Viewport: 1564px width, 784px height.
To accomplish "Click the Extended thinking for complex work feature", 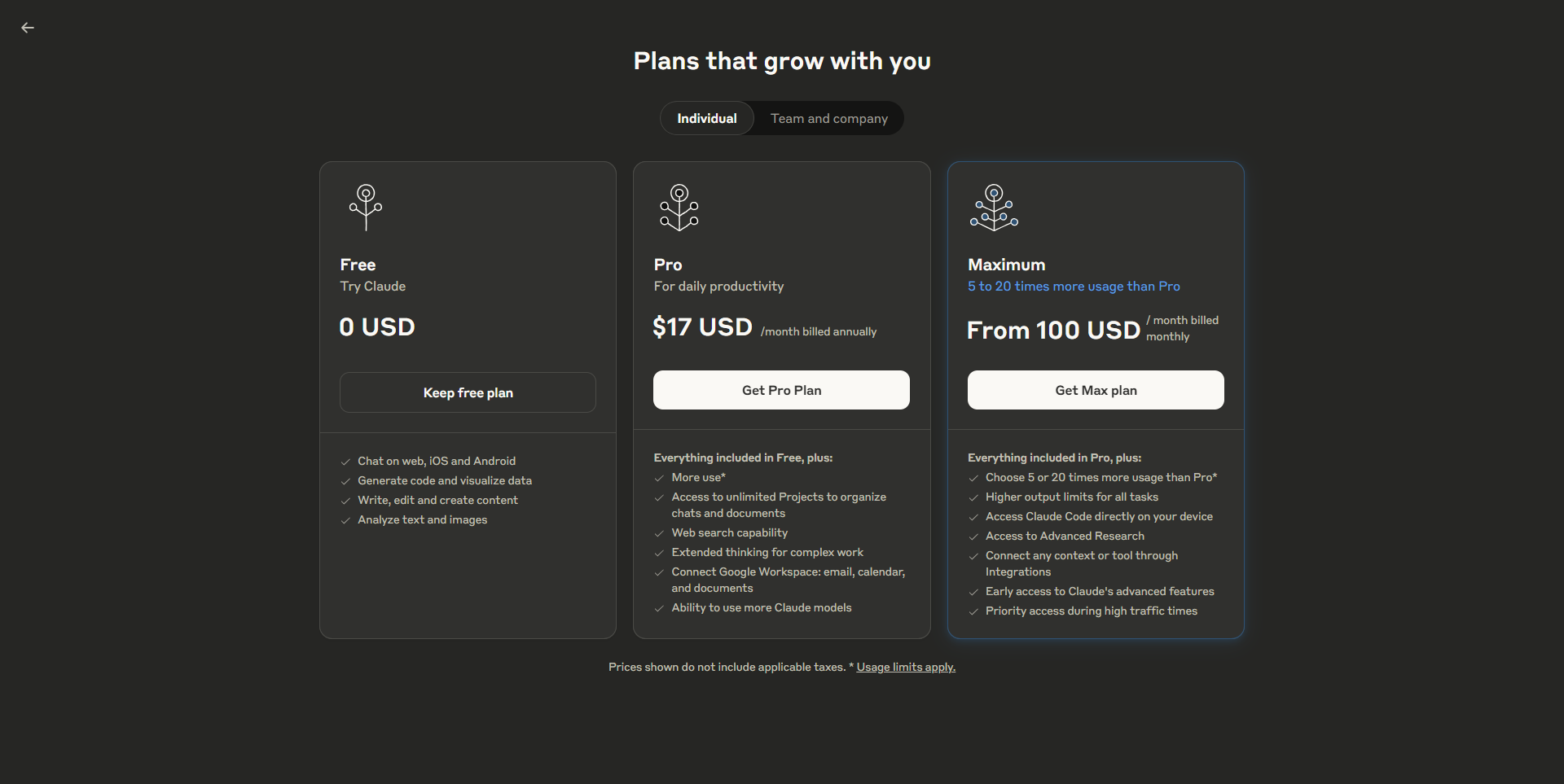I will (x=767, y=552).
